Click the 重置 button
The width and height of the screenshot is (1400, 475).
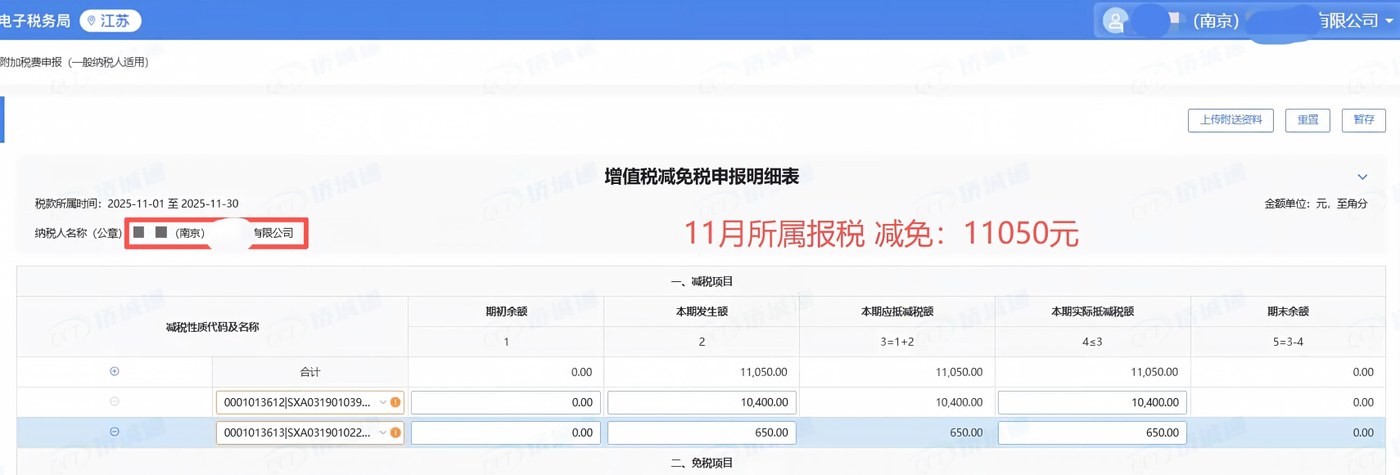(1307, 120)
